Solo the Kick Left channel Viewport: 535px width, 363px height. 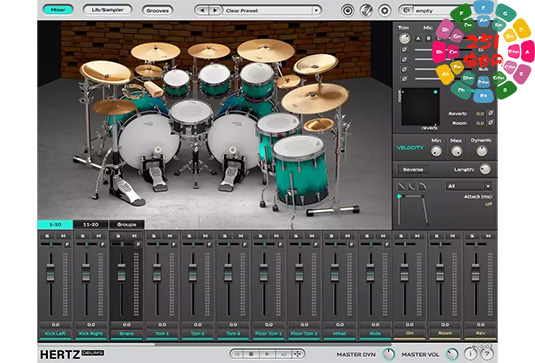[47, 236]
